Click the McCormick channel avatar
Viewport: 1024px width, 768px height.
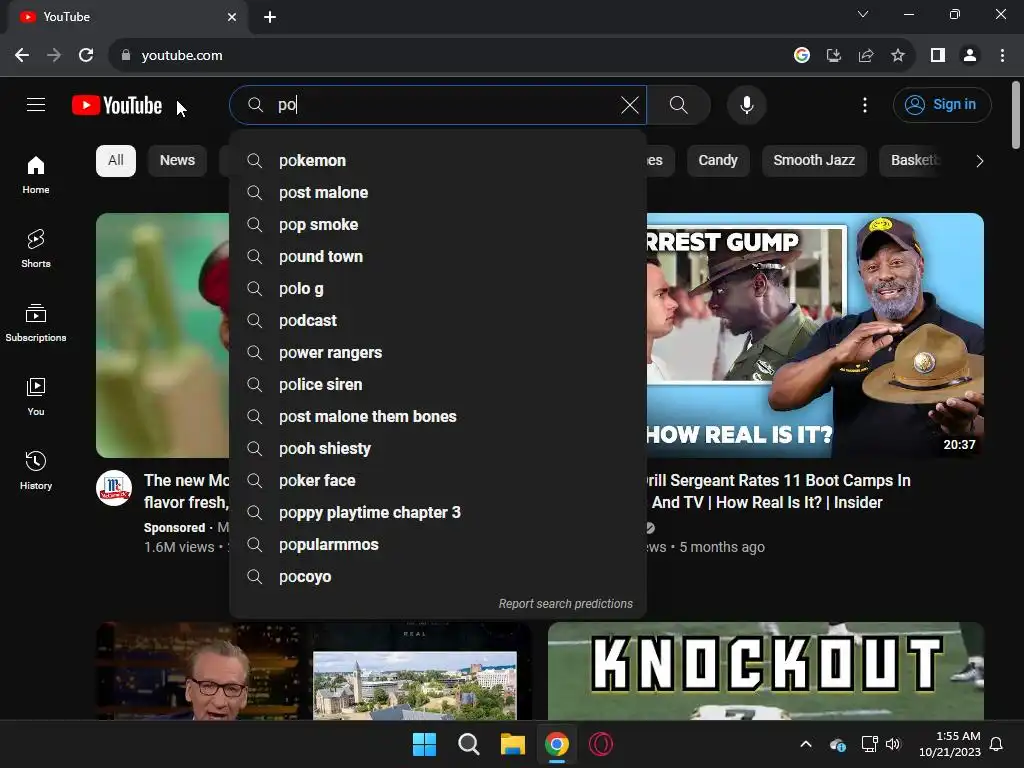(114, 488)
